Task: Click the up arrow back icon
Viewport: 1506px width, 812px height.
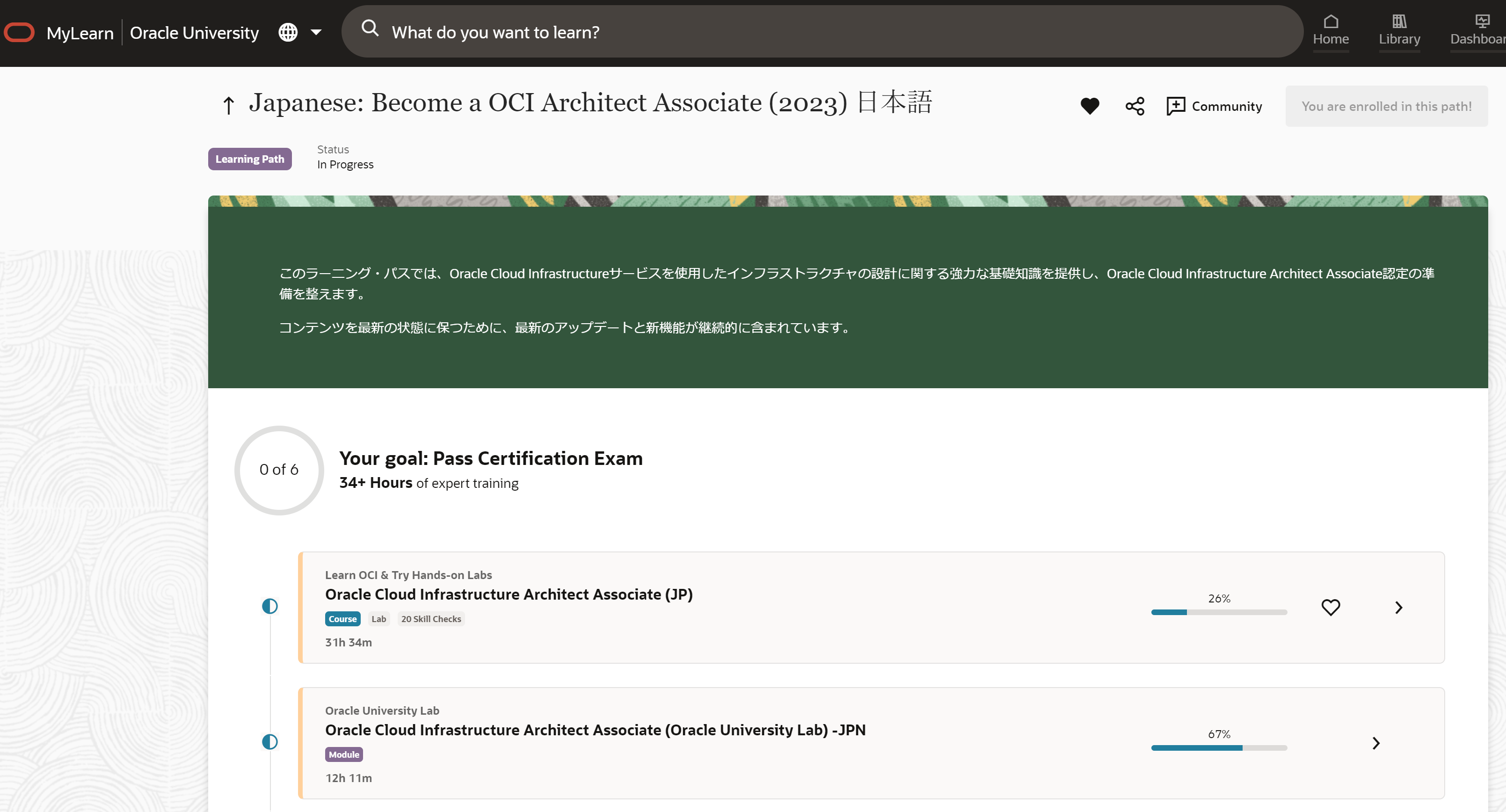Action: coord(229,106)
